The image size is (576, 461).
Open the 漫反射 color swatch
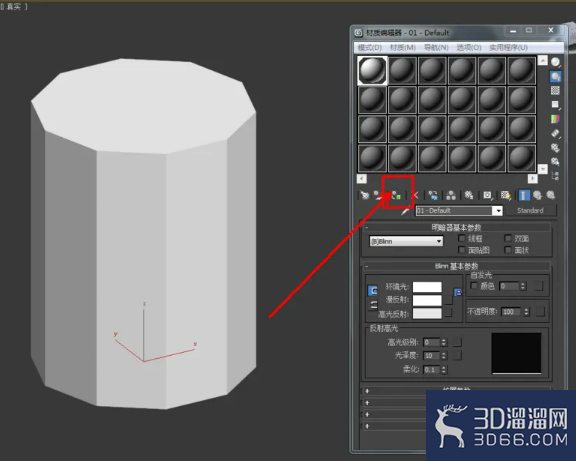coord(427,300)
